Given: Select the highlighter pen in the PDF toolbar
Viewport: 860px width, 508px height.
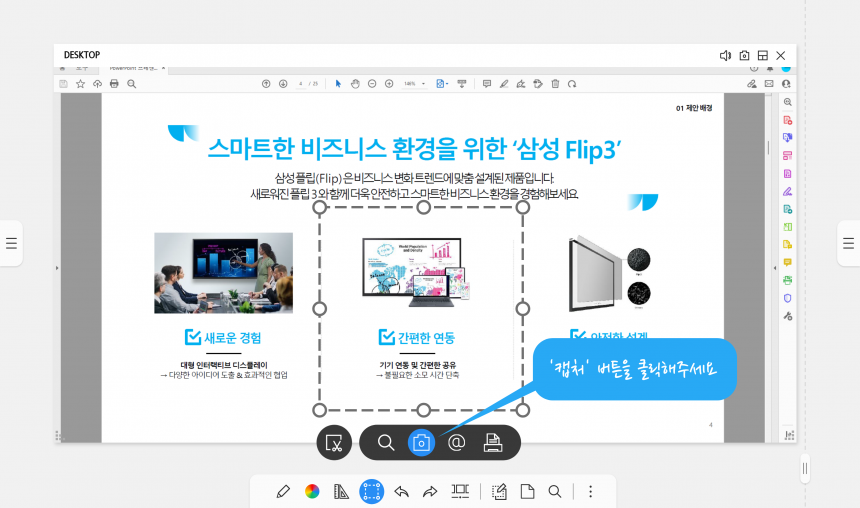Looking at the screenshot, I should tap(503, 84).
